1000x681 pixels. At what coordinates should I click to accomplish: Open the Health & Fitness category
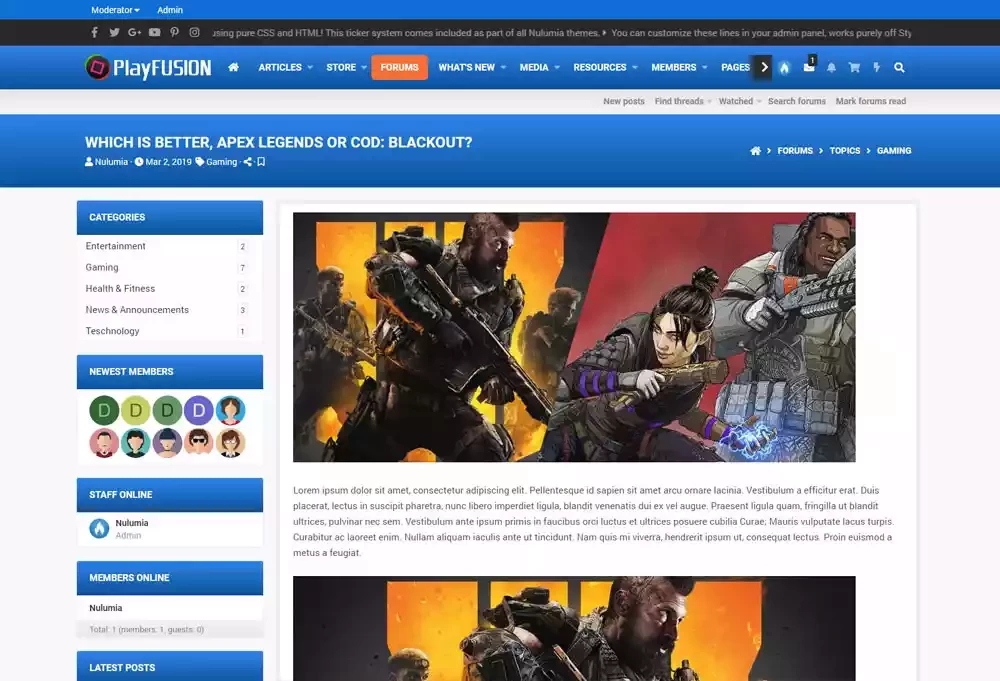point(120,288)
